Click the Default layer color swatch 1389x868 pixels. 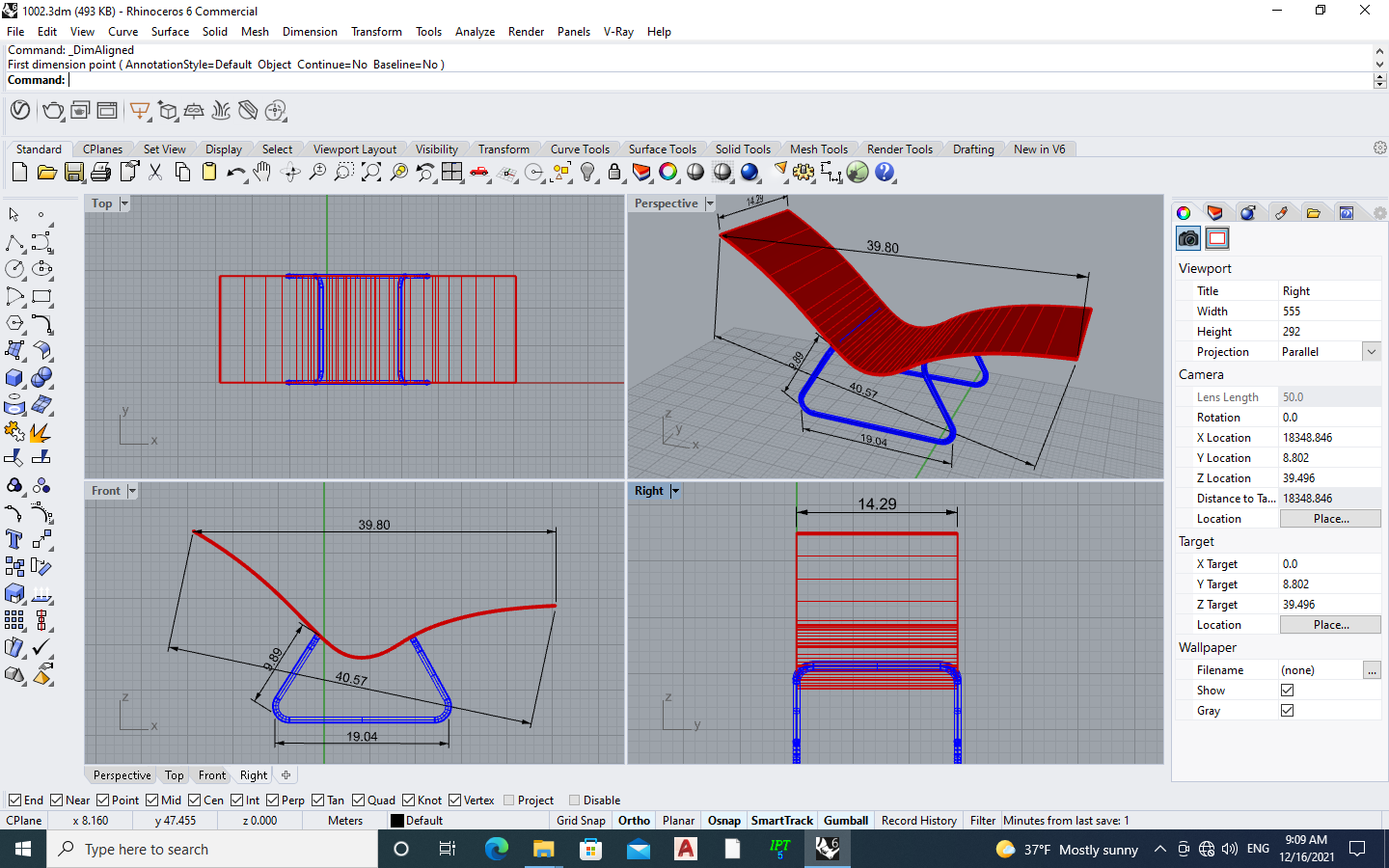point(396,821)
